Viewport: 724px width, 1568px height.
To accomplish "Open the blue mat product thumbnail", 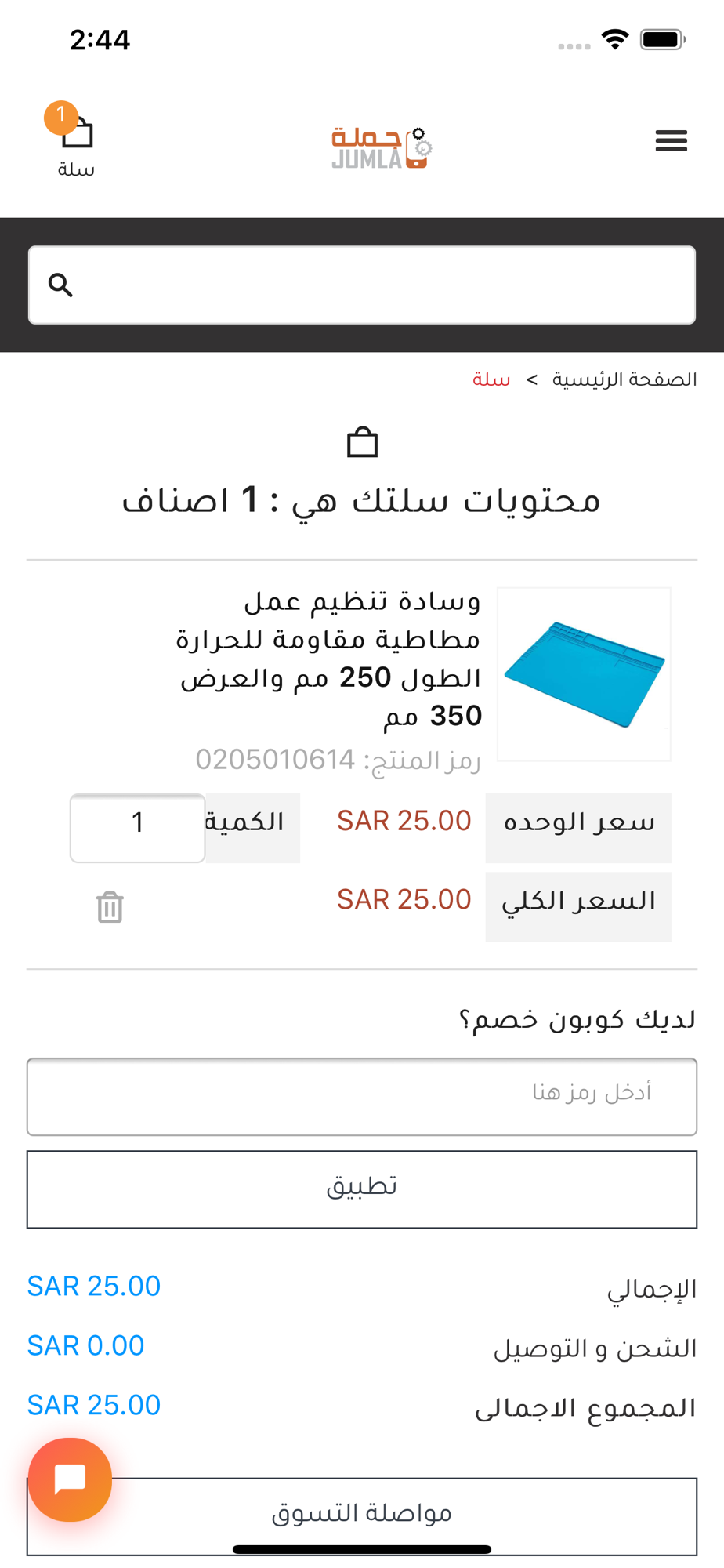I will (584, 674).
